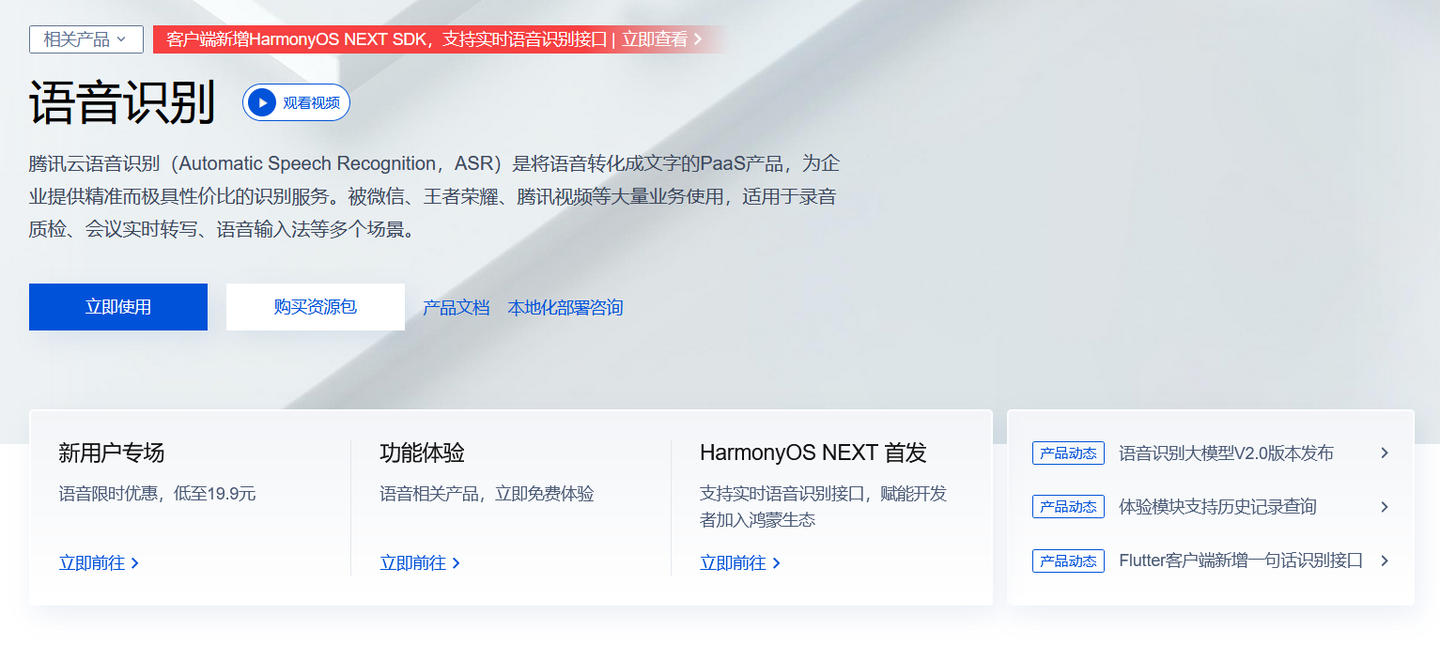The image size is (1440, 645).
Task: Click the text 语音相关产品,立即免费体验
Action: tap(487, 494)
